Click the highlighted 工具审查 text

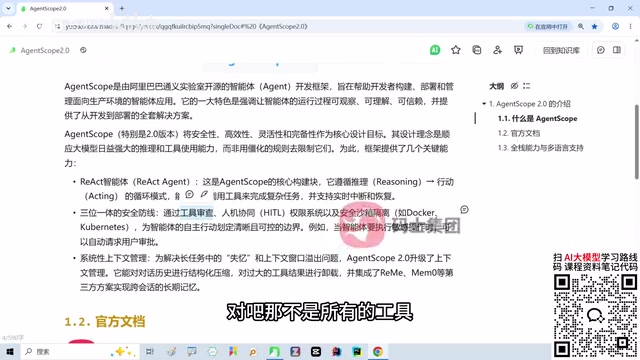click(197, 212)
